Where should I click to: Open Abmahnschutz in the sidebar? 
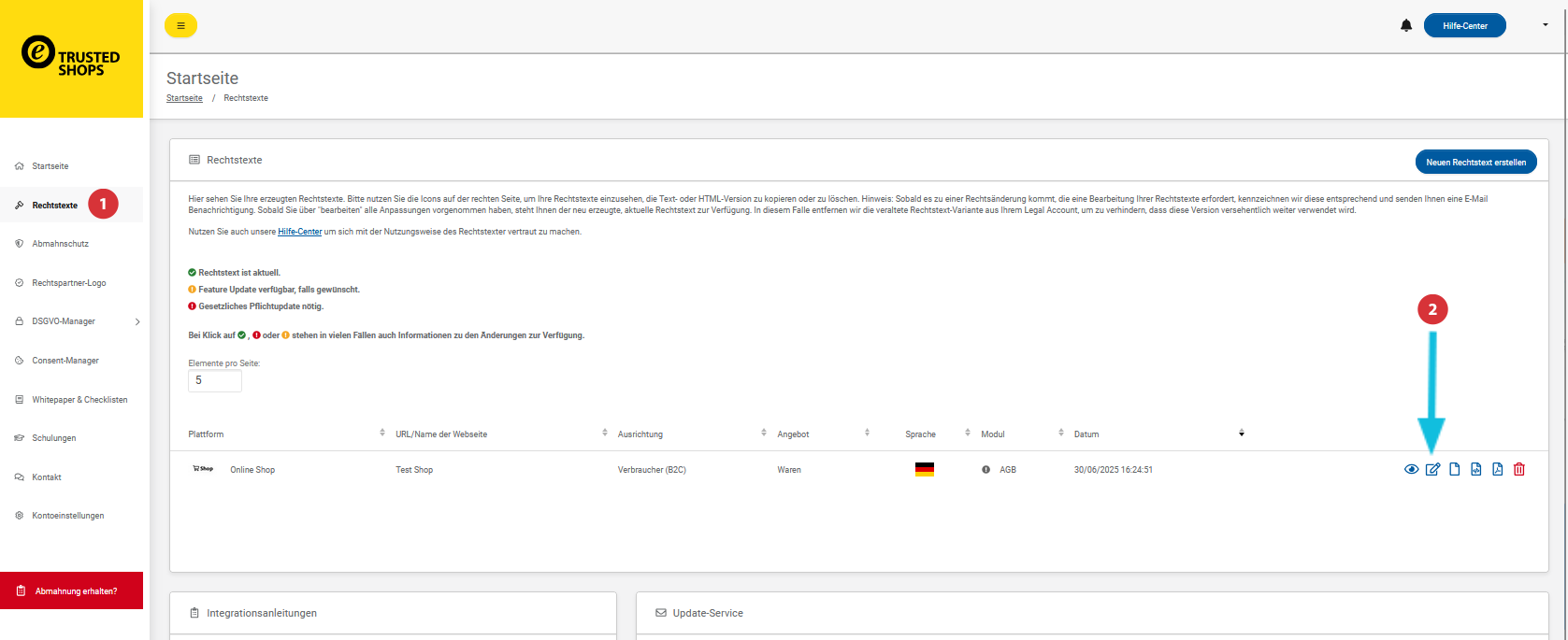[60, 244]
